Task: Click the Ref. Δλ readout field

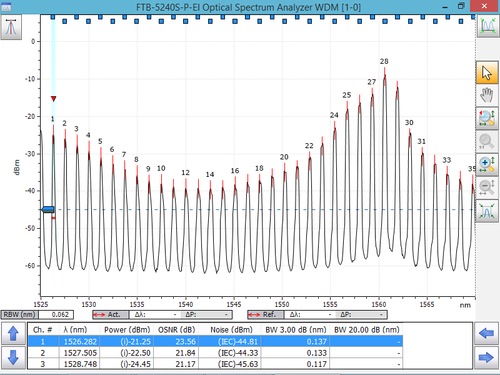Action: click(310, 314)
